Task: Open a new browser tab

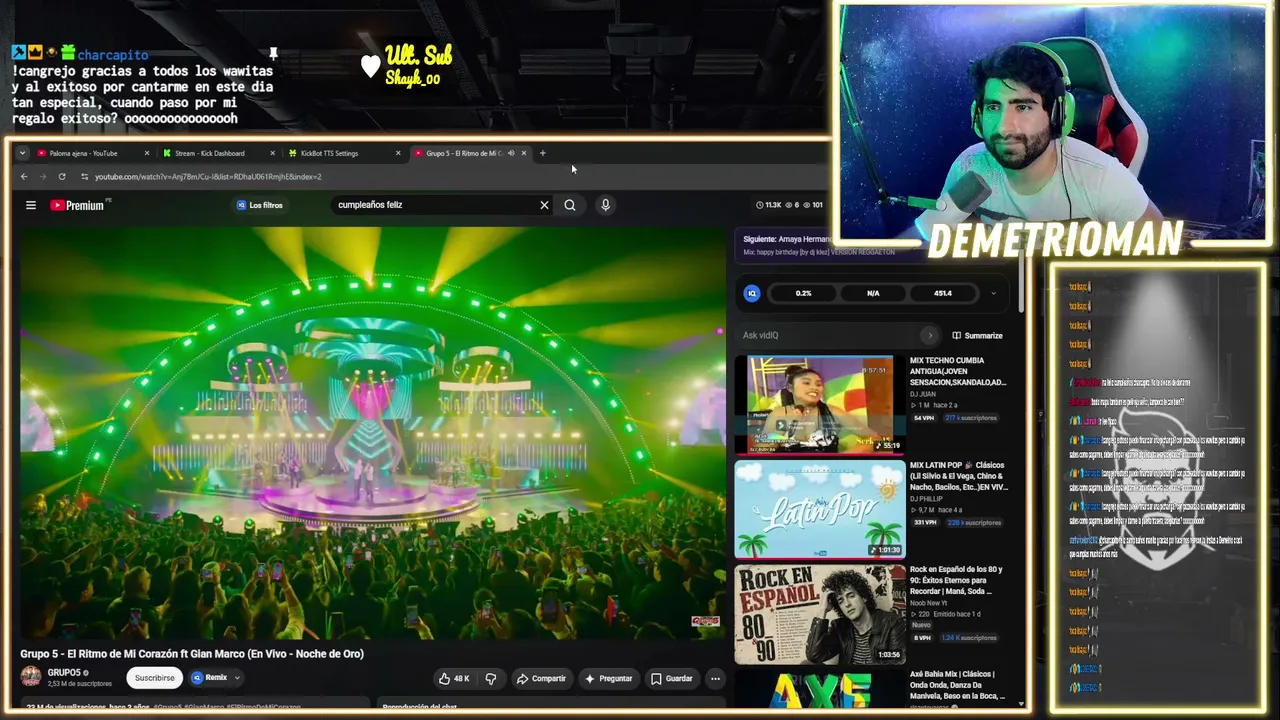Action: pos(543,153)
